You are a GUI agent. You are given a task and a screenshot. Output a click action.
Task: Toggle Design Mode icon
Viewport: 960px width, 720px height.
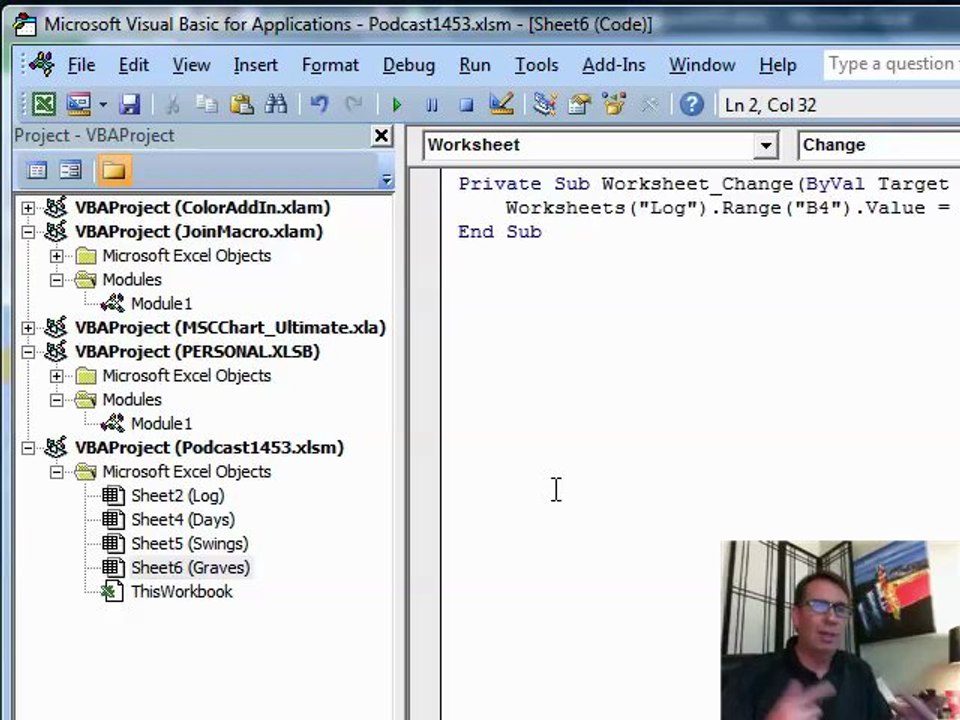tap(501, 103)
